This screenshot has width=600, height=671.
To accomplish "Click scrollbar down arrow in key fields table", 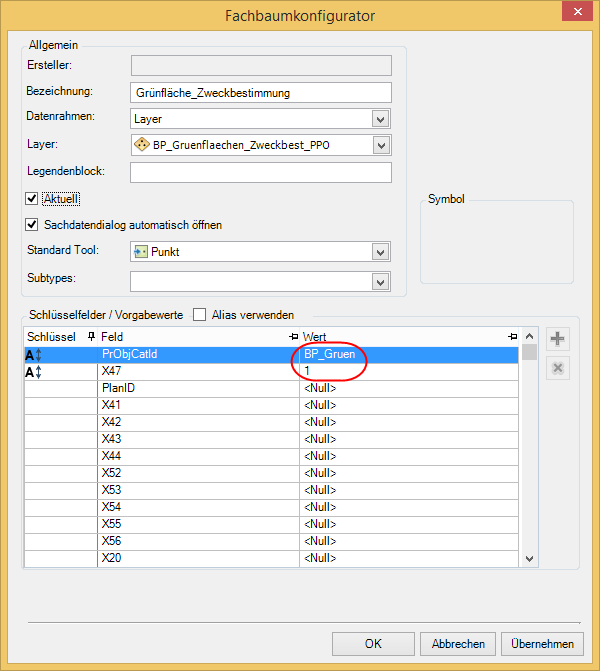I will click(x=529, y=560).
